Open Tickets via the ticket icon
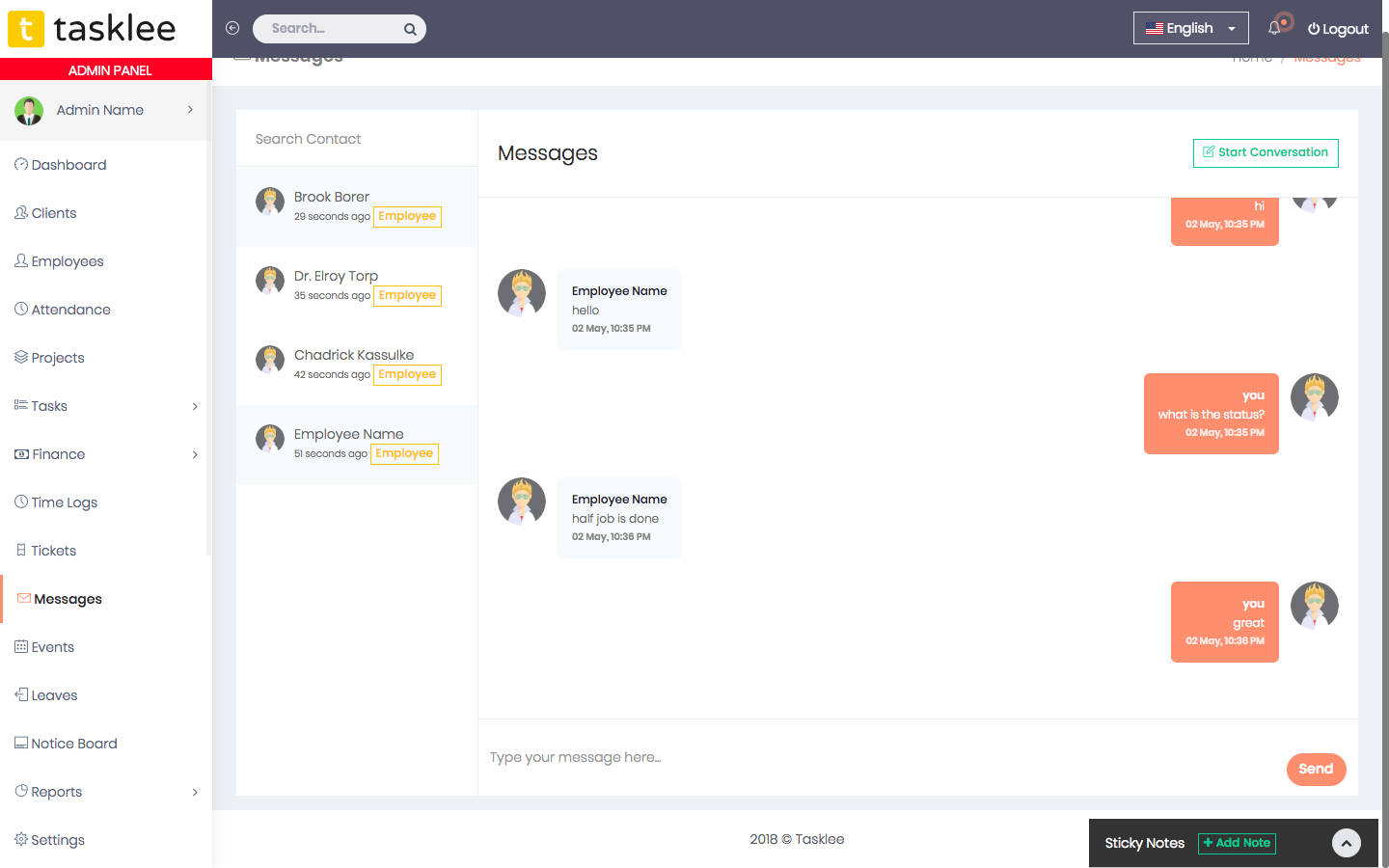 point(21,550)
